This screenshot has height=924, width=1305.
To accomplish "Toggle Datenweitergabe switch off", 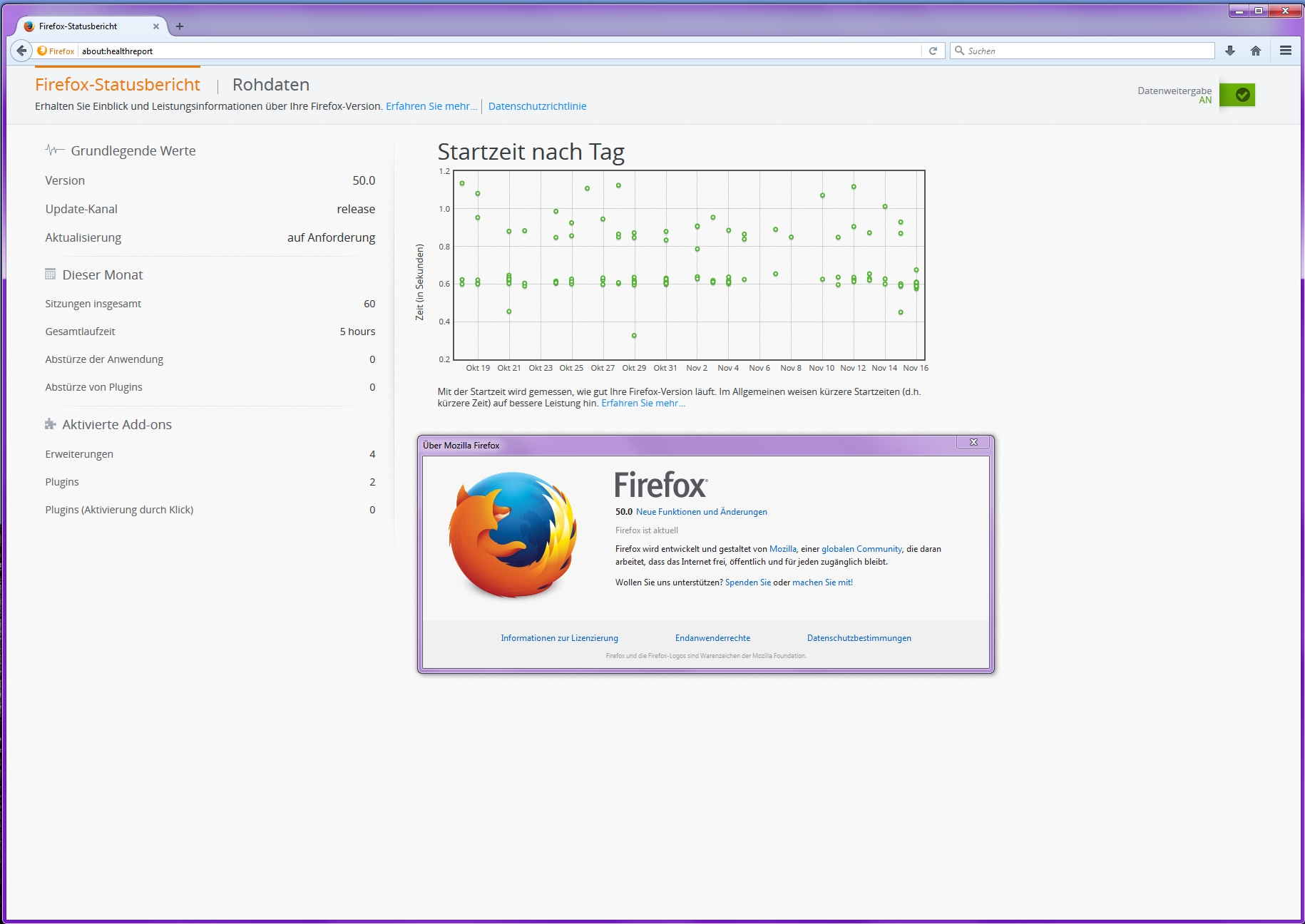I will tap(1237, 95).
